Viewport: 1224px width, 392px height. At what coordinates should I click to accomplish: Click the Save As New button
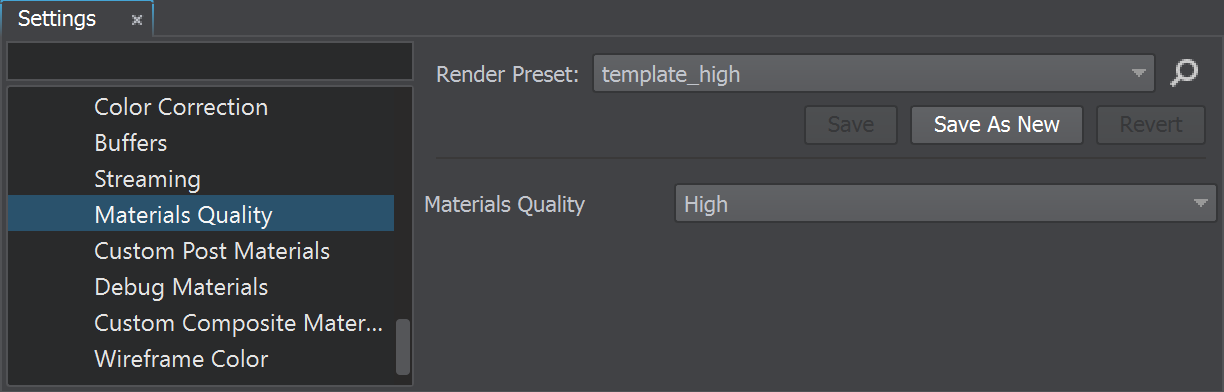pos(996,125)
